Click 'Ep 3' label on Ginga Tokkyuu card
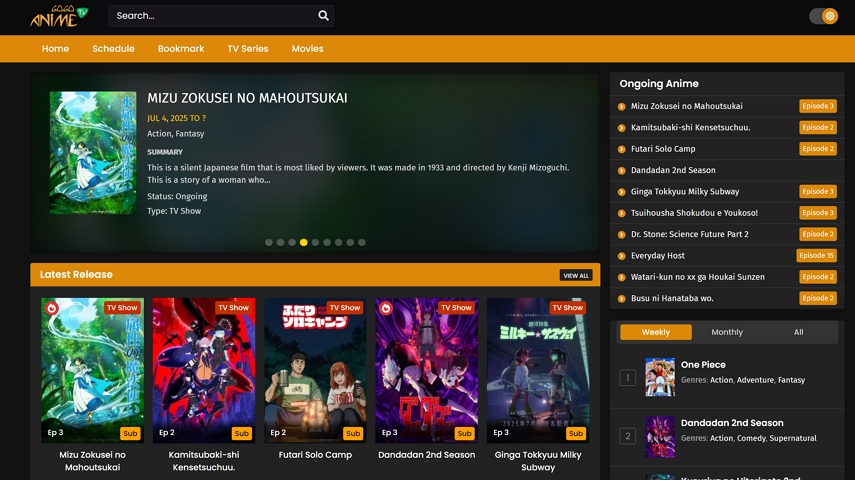855x480 pixels. pos(501,432)
